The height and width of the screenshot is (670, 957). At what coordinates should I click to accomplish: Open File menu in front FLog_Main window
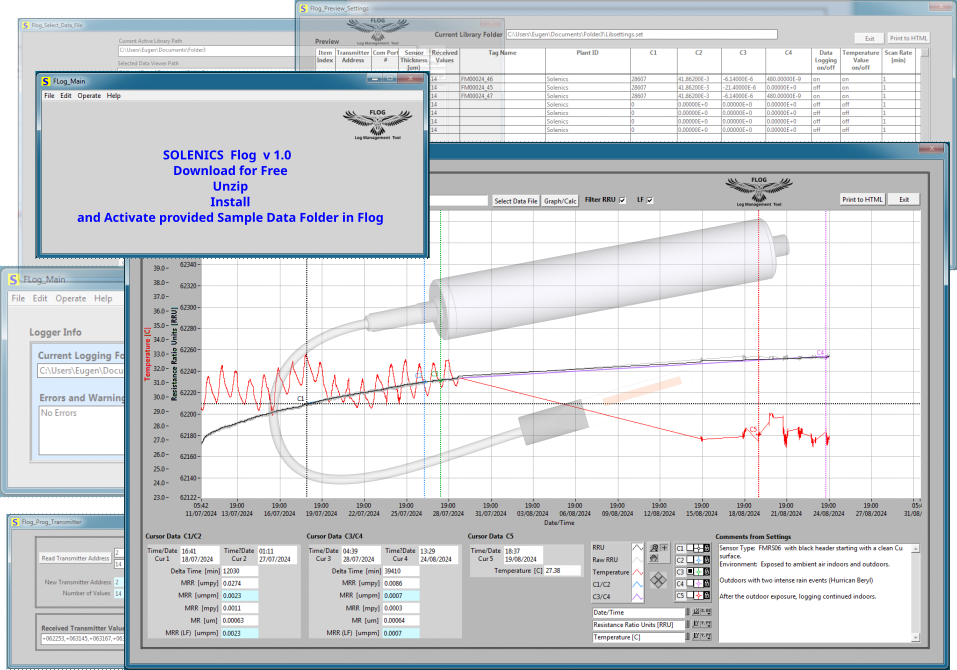coord(49,96)
